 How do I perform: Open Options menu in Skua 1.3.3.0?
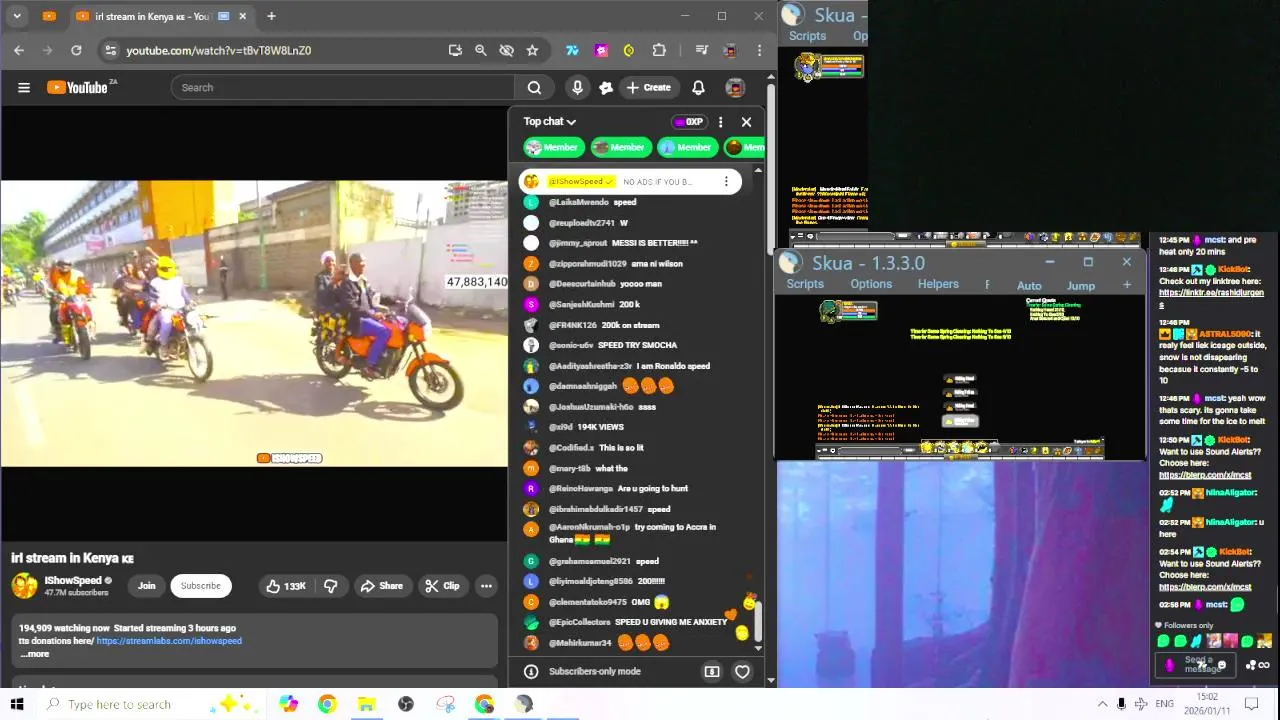871,284
